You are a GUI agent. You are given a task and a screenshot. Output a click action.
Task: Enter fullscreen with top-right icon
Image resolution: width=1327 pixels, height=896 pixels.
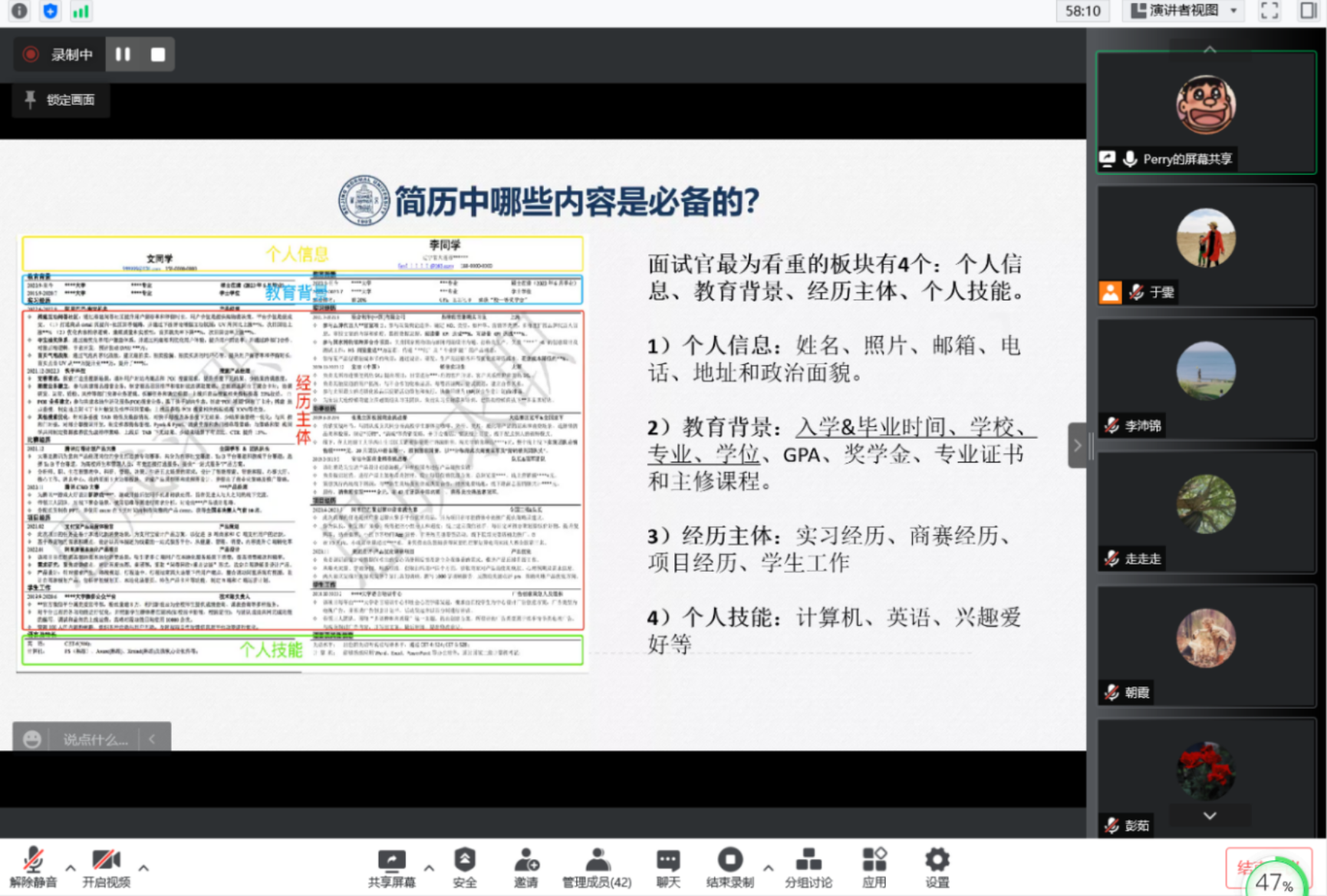pyautogui.click(x=1269, y=12)
